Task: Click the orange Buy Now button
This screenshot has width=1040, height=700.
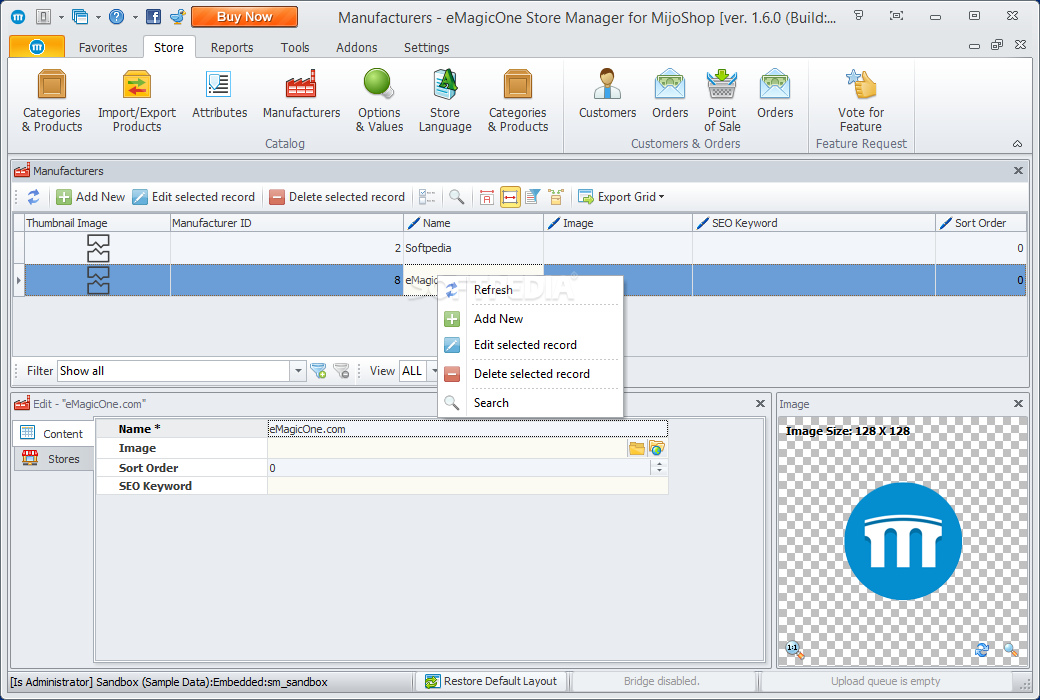Action: (244, 17)
